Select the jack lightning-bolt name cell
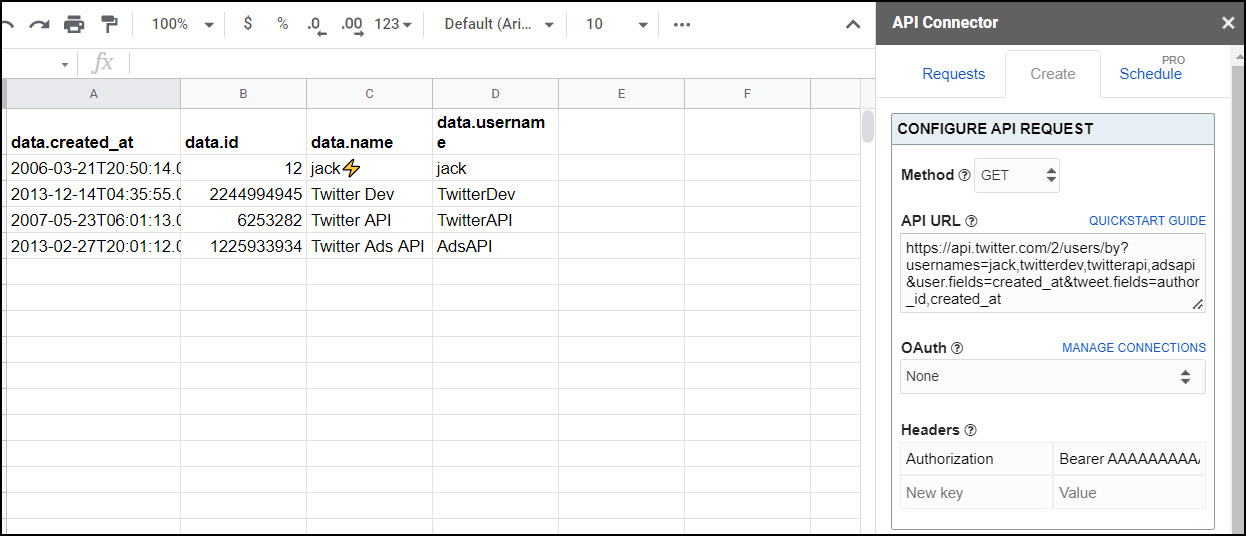Screen dimensions: 1246x536 coord(369,168)
